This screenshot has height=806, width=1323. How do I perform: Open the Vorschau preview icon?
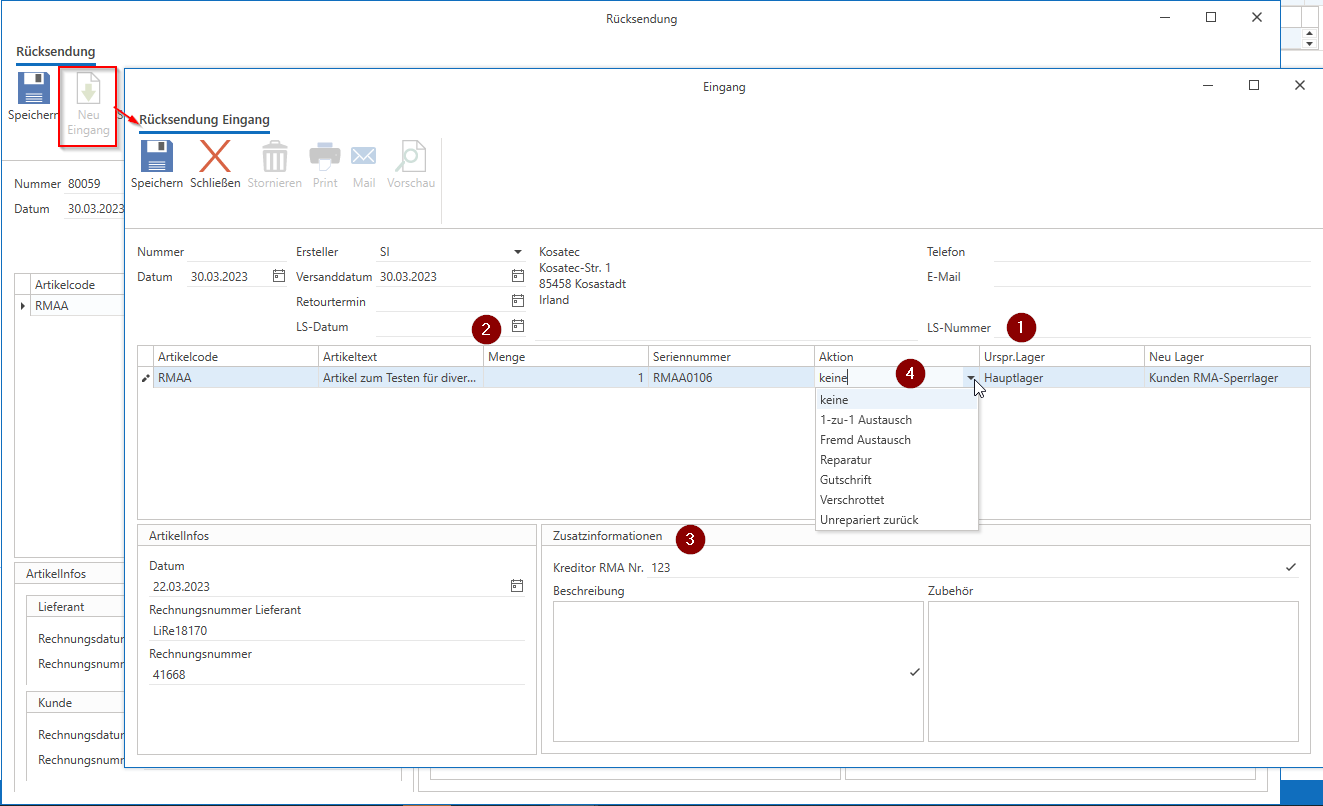point(410,158)
